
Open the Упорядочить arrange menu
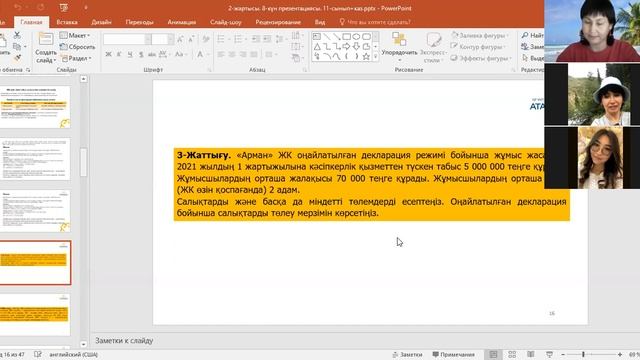click(399, 47)
